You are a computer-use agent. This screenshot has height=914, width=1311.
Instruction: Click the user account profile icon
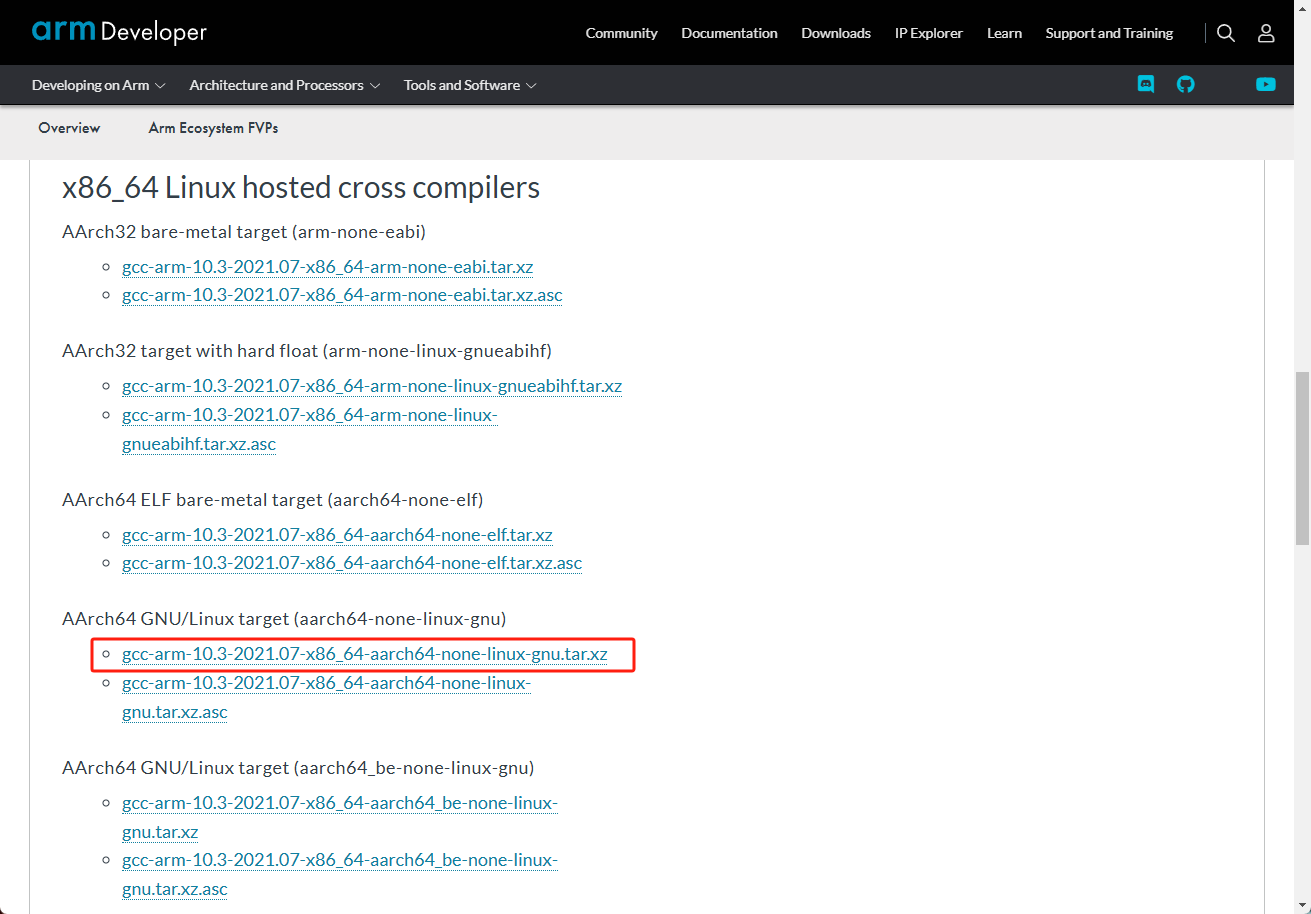click(1266, 33)
